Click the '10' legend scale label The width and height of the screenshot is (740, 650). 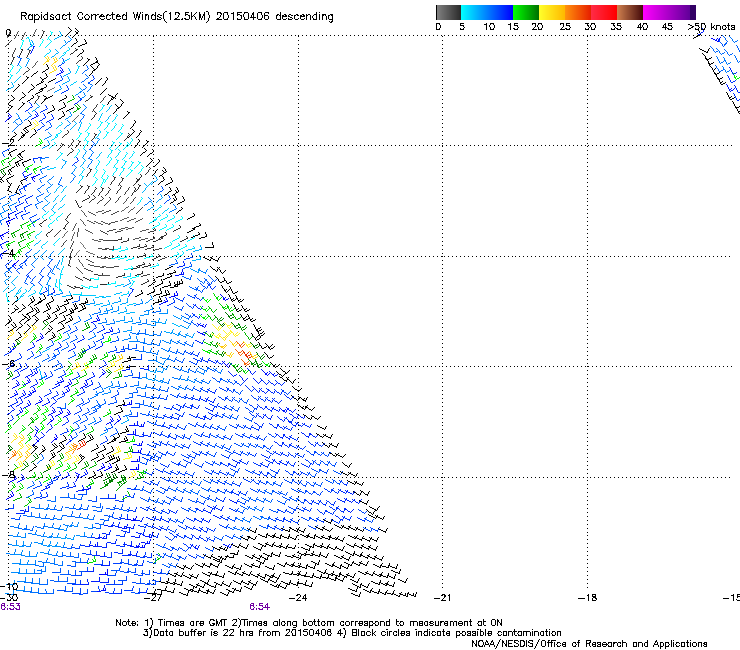tap(489, 27)
